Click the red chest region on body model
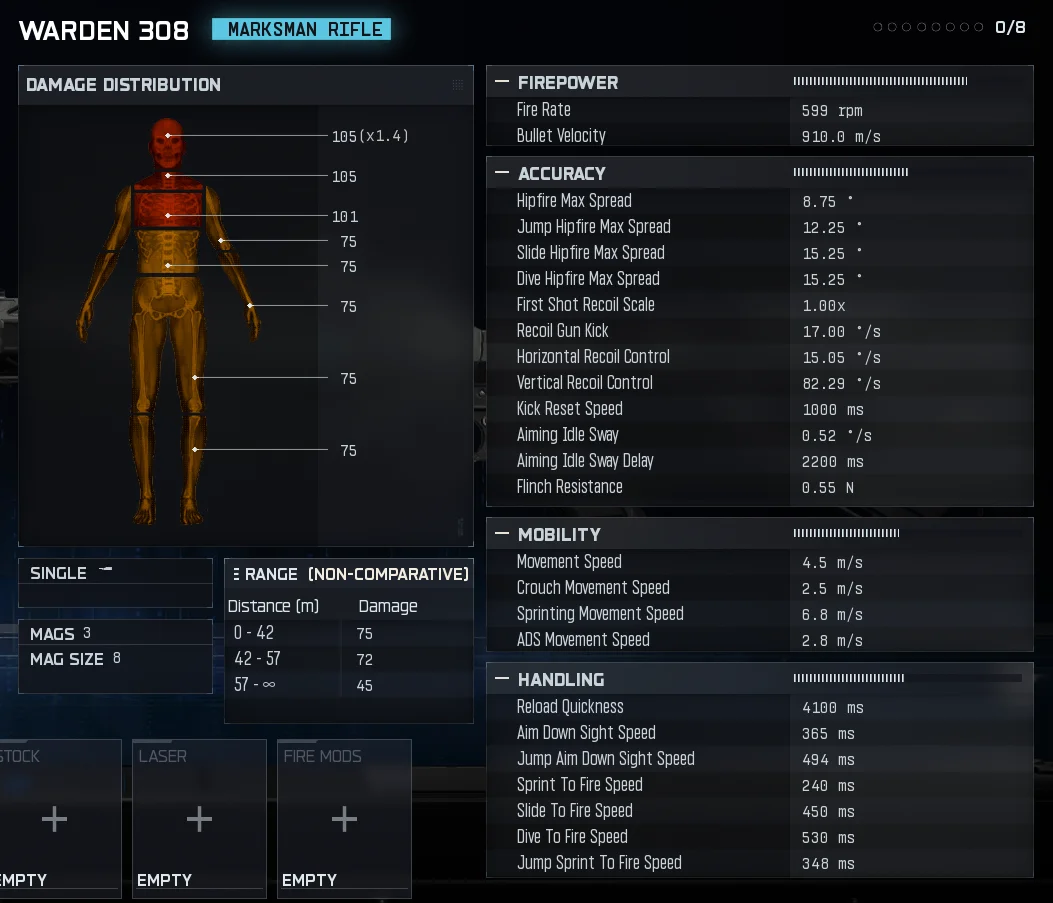 coord(168,212)
